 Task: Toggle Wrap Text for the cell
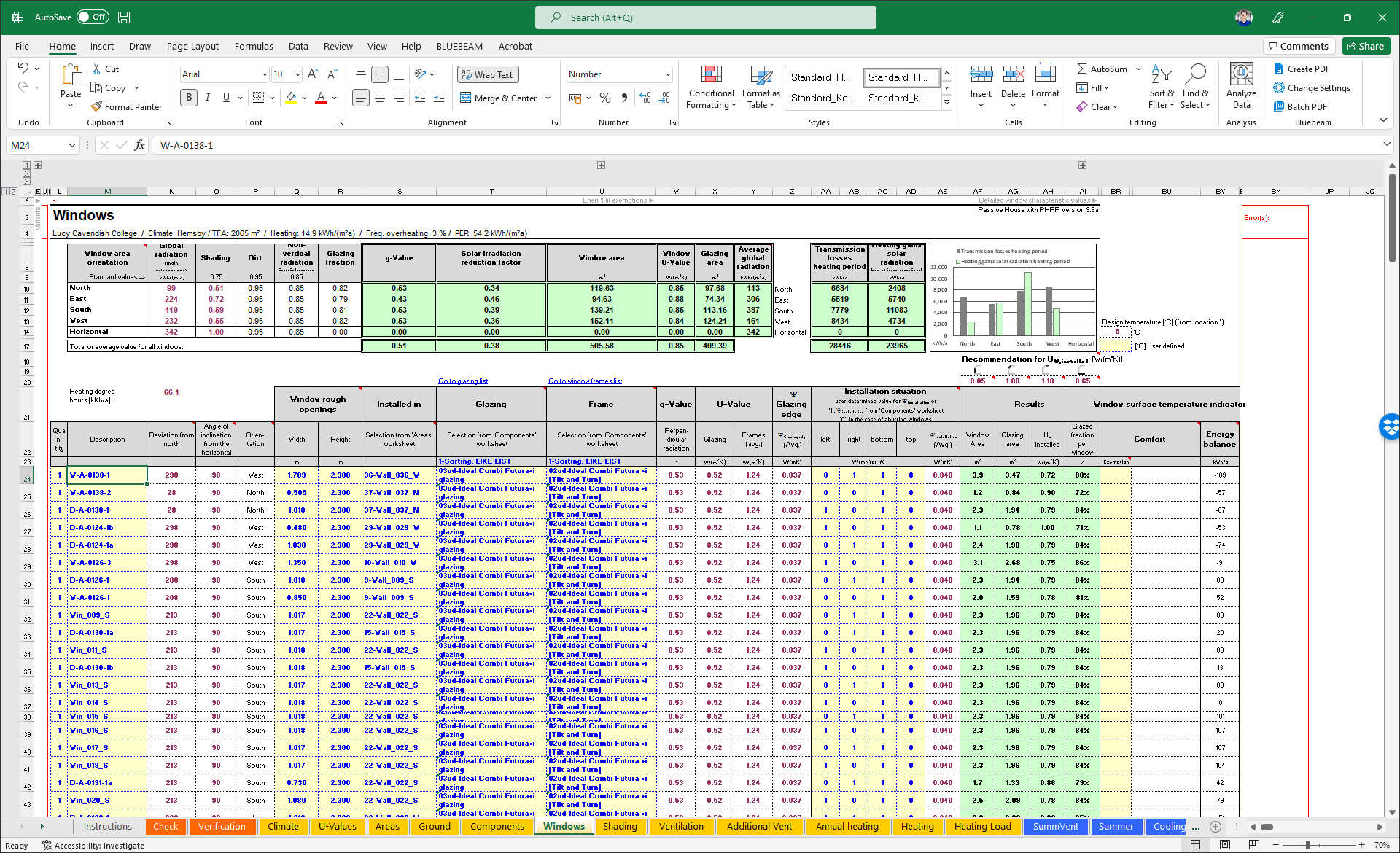click(x=487, y=74)
